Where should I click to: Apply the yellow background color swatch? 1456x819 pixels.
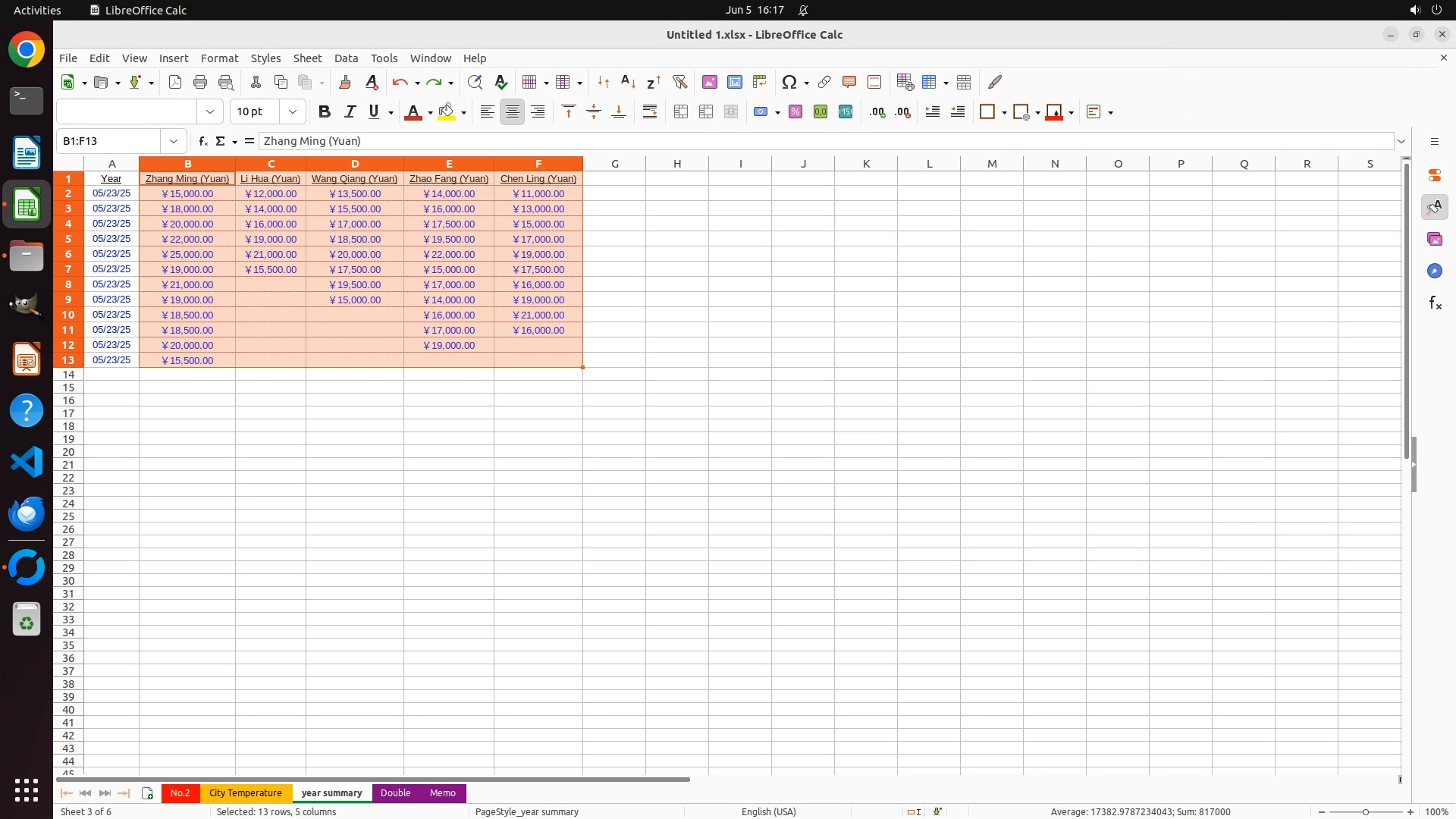pos(447,112)
